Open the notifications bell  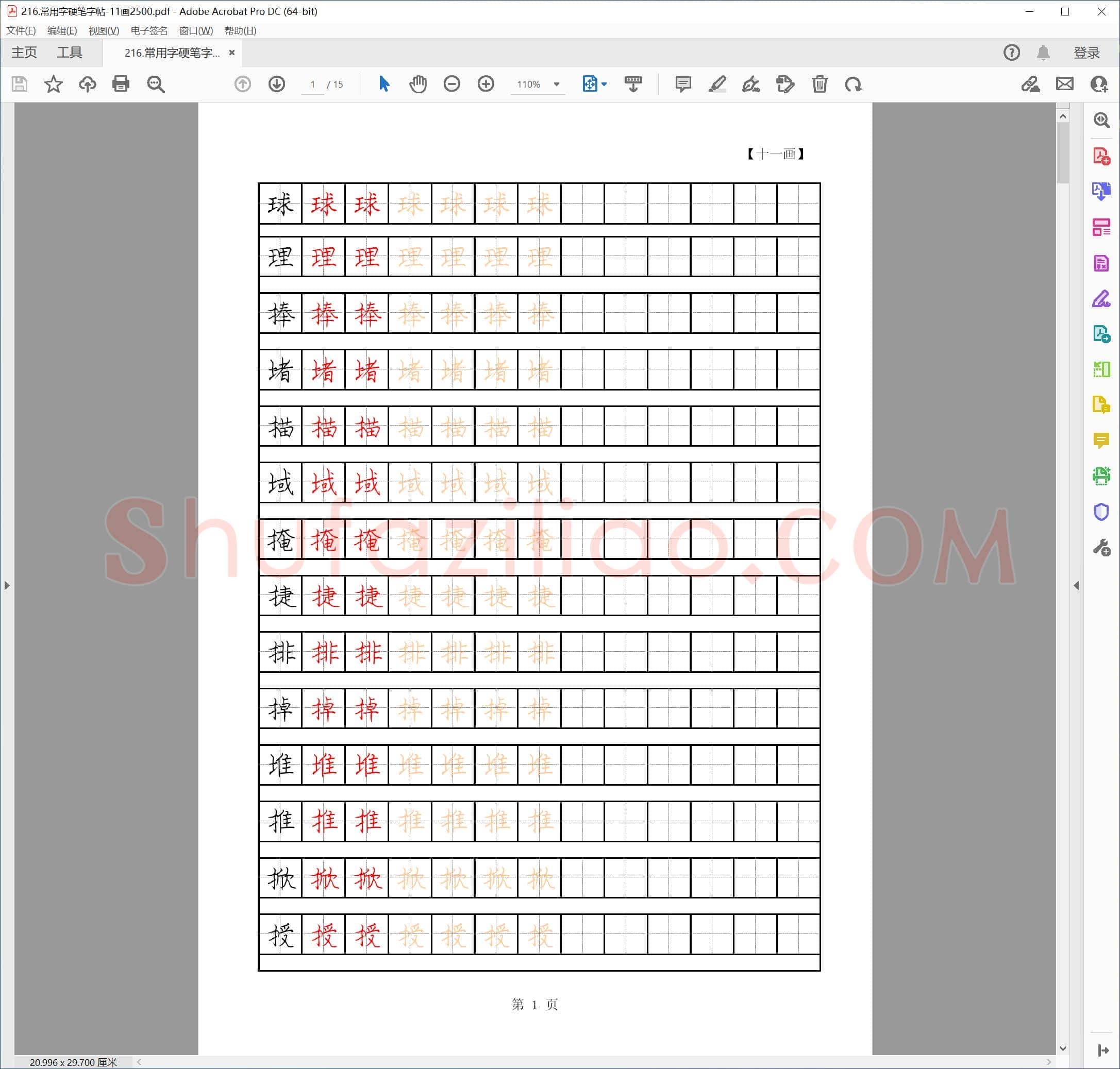click(x=1044, y=53)
